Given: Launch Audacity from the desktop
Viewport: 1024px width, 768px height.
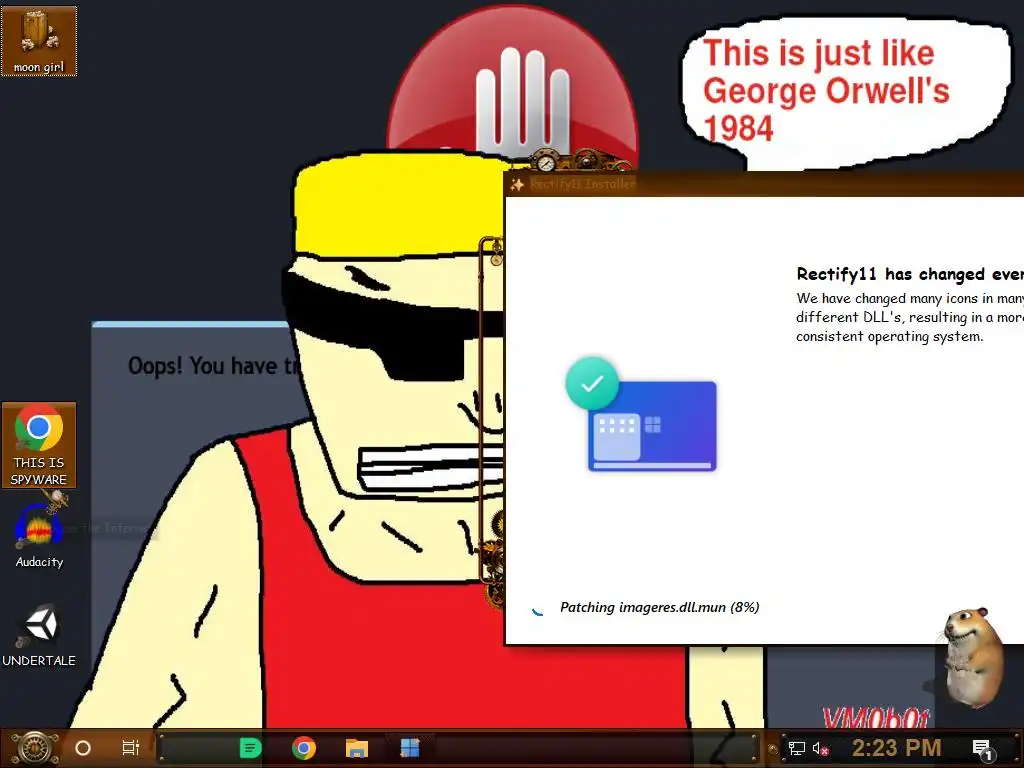Looking at the screenshot, I should [39, 537].
